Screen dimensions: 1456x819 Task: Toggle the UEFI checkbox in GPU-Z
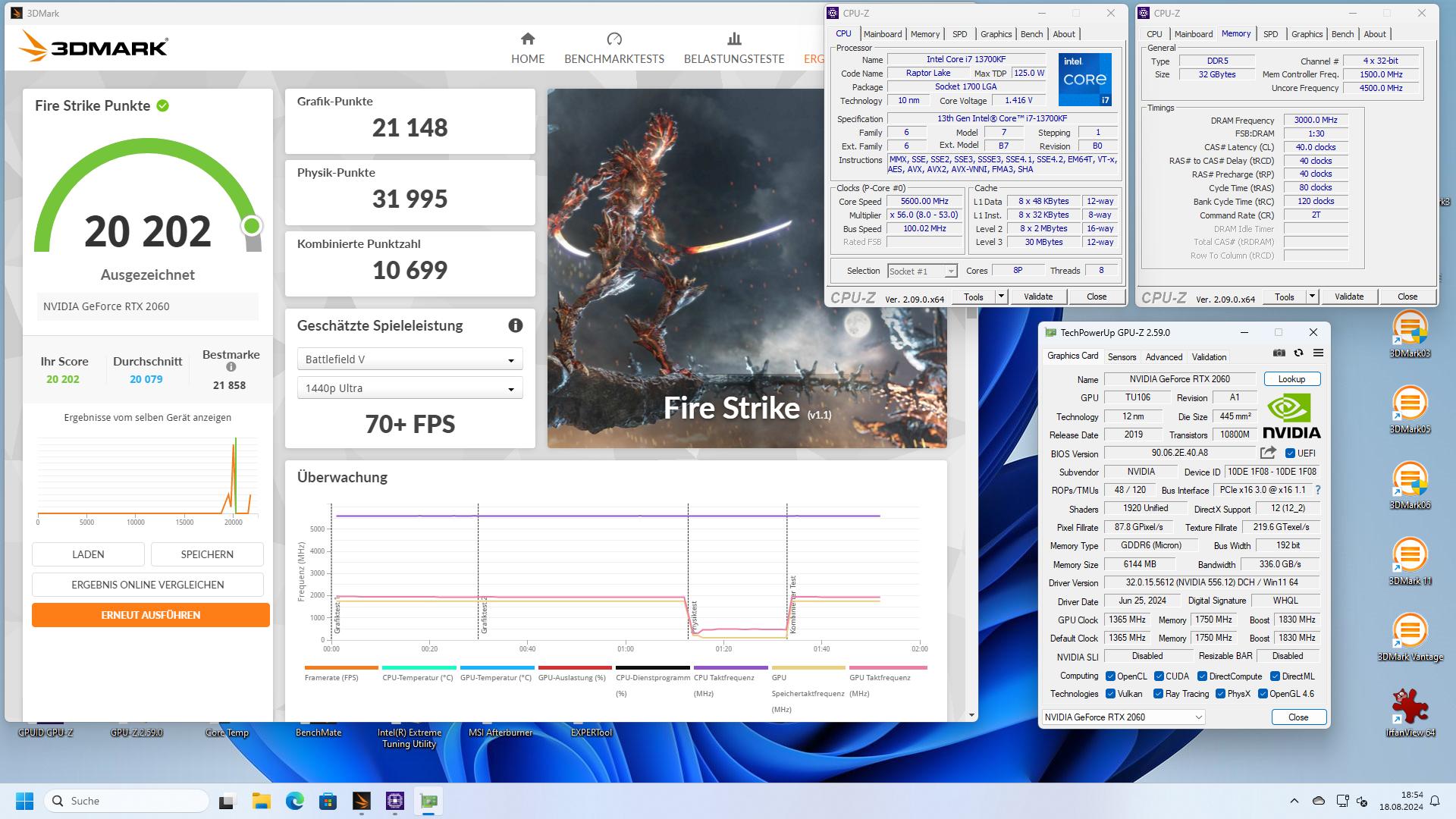(1290, 453)
